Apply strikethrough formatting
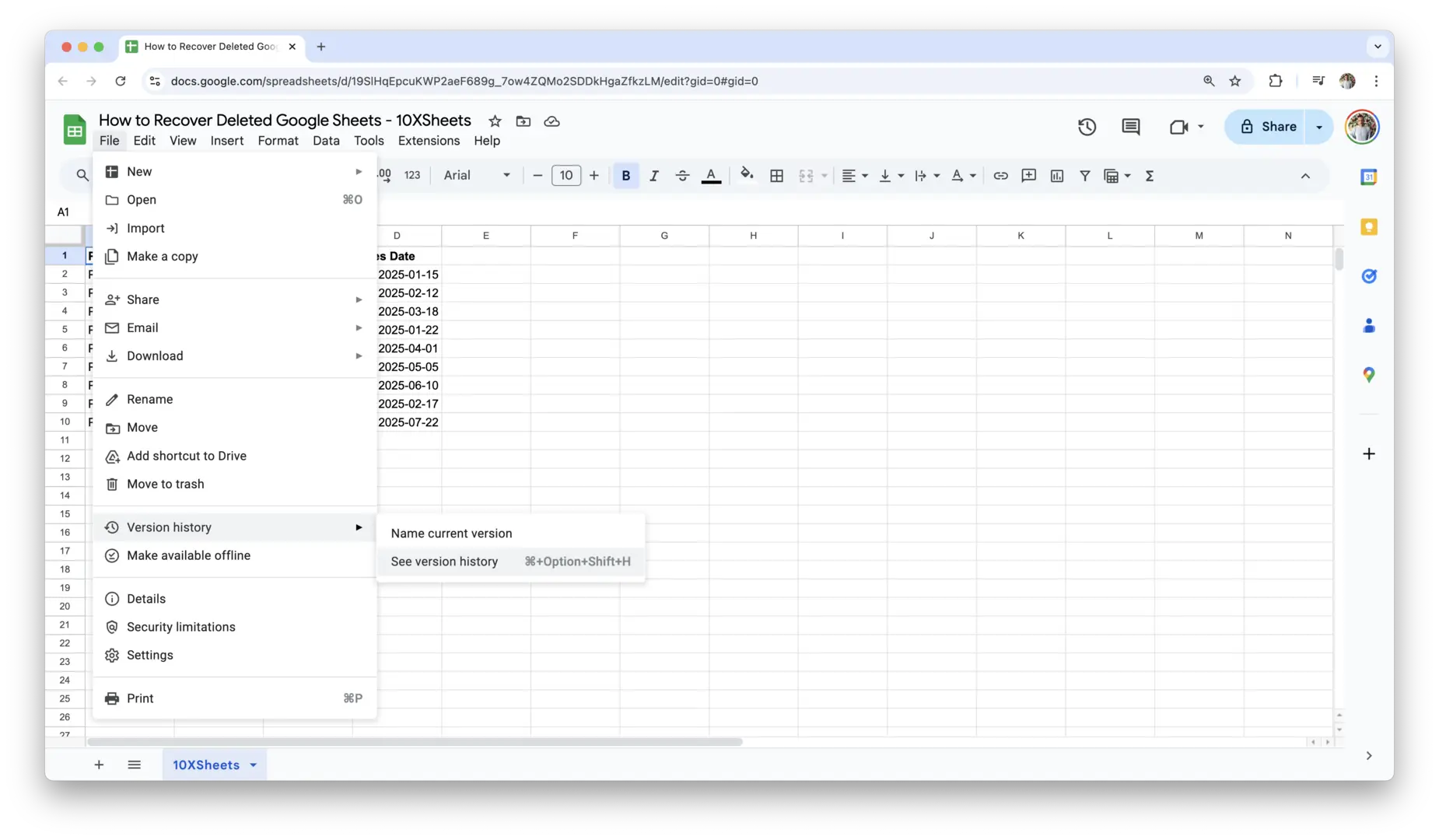Screen dimensions: 1439x840 click(x=682, y=176)
